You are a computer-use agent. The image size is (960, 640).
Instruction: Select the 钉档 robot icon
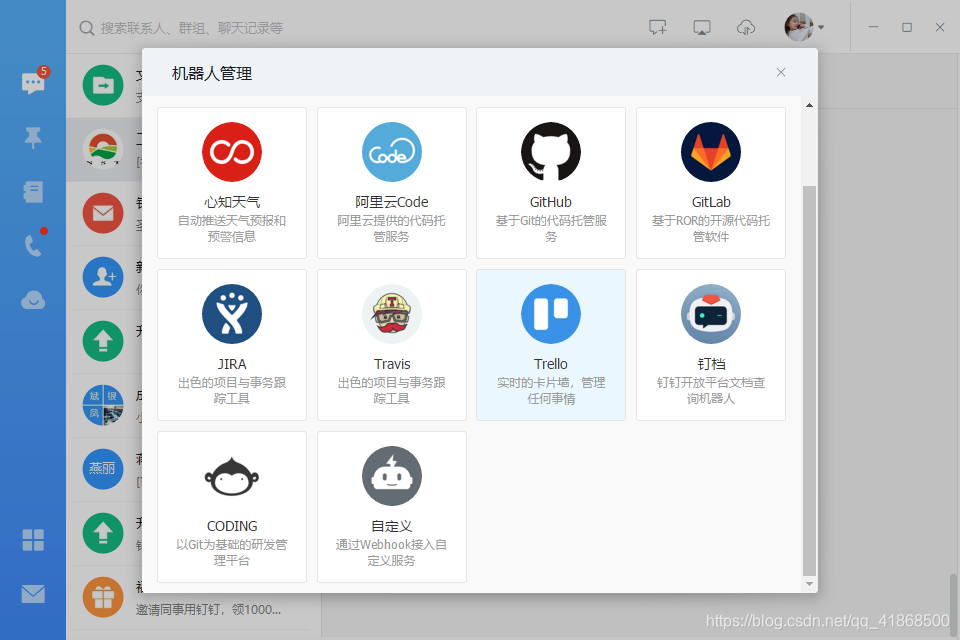tap(711, 314)
